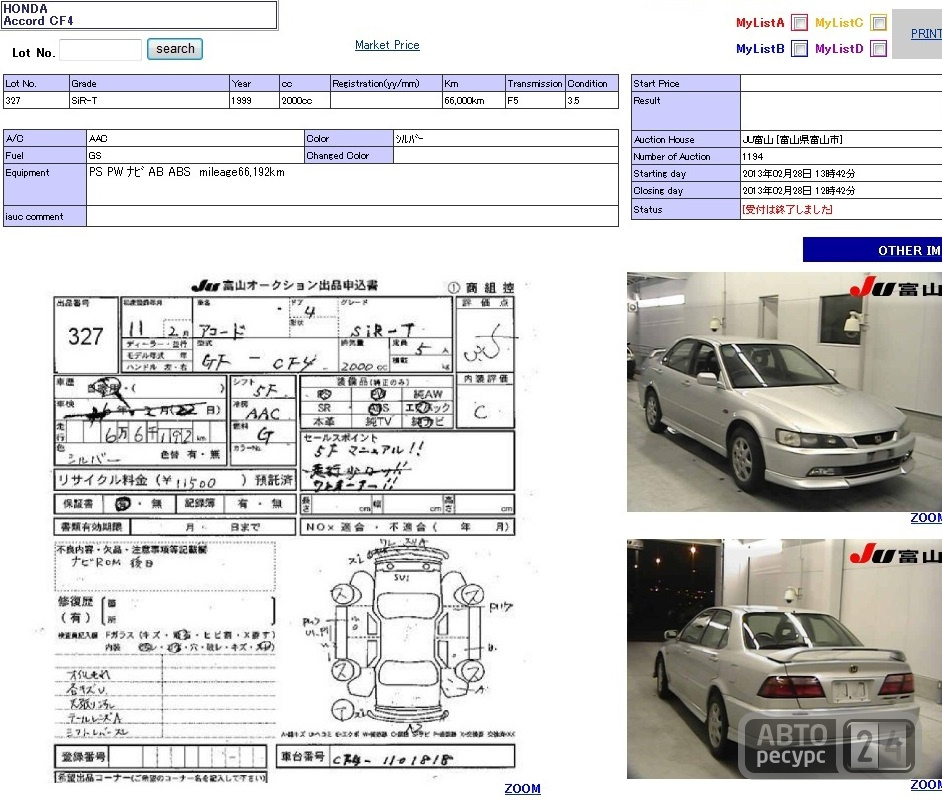942x800 pixels.
Task: Open the OTHER IMAGES blue banner
Action: tap(872, 250)
